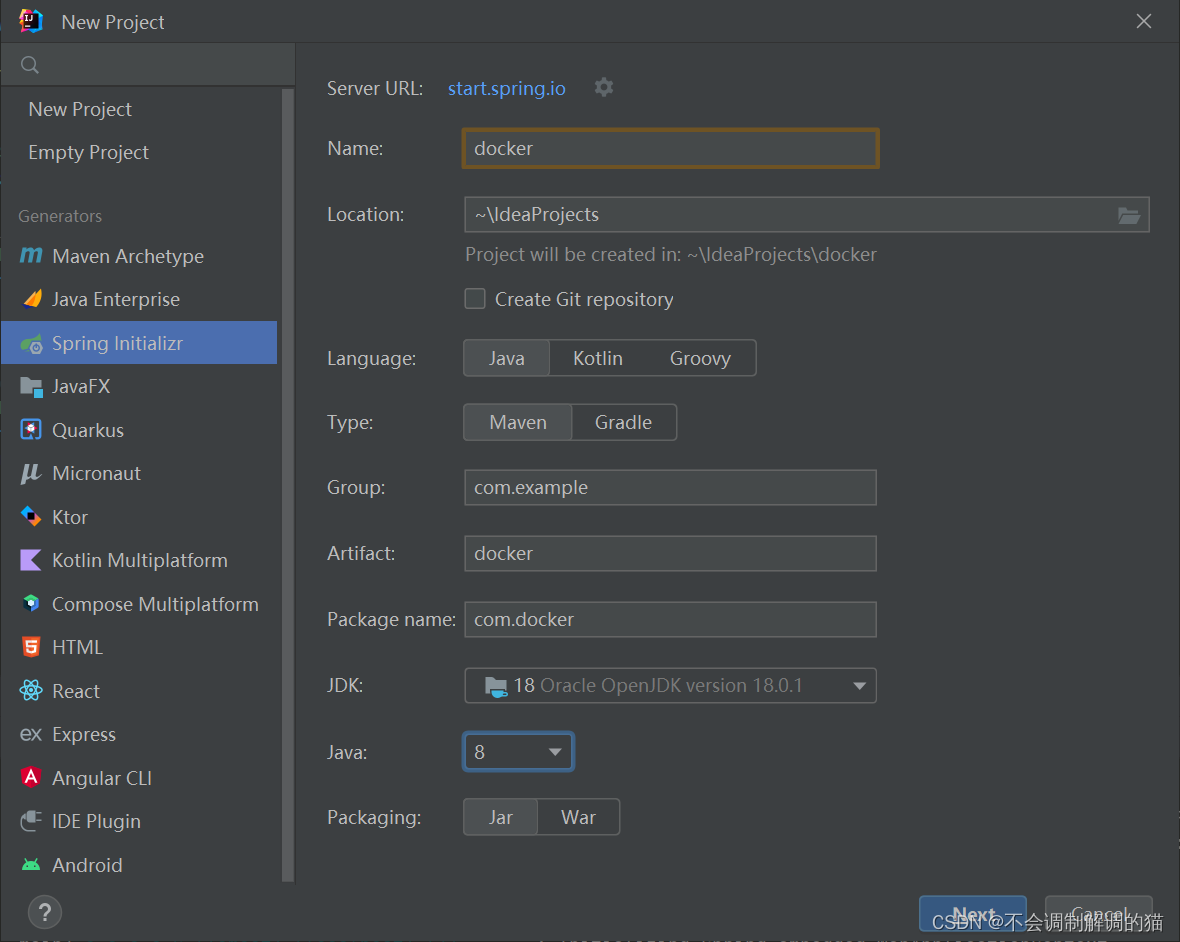Select Empty Project in sidebar
The width and height of the screenshot is (1180, 942).
point(88,152)
